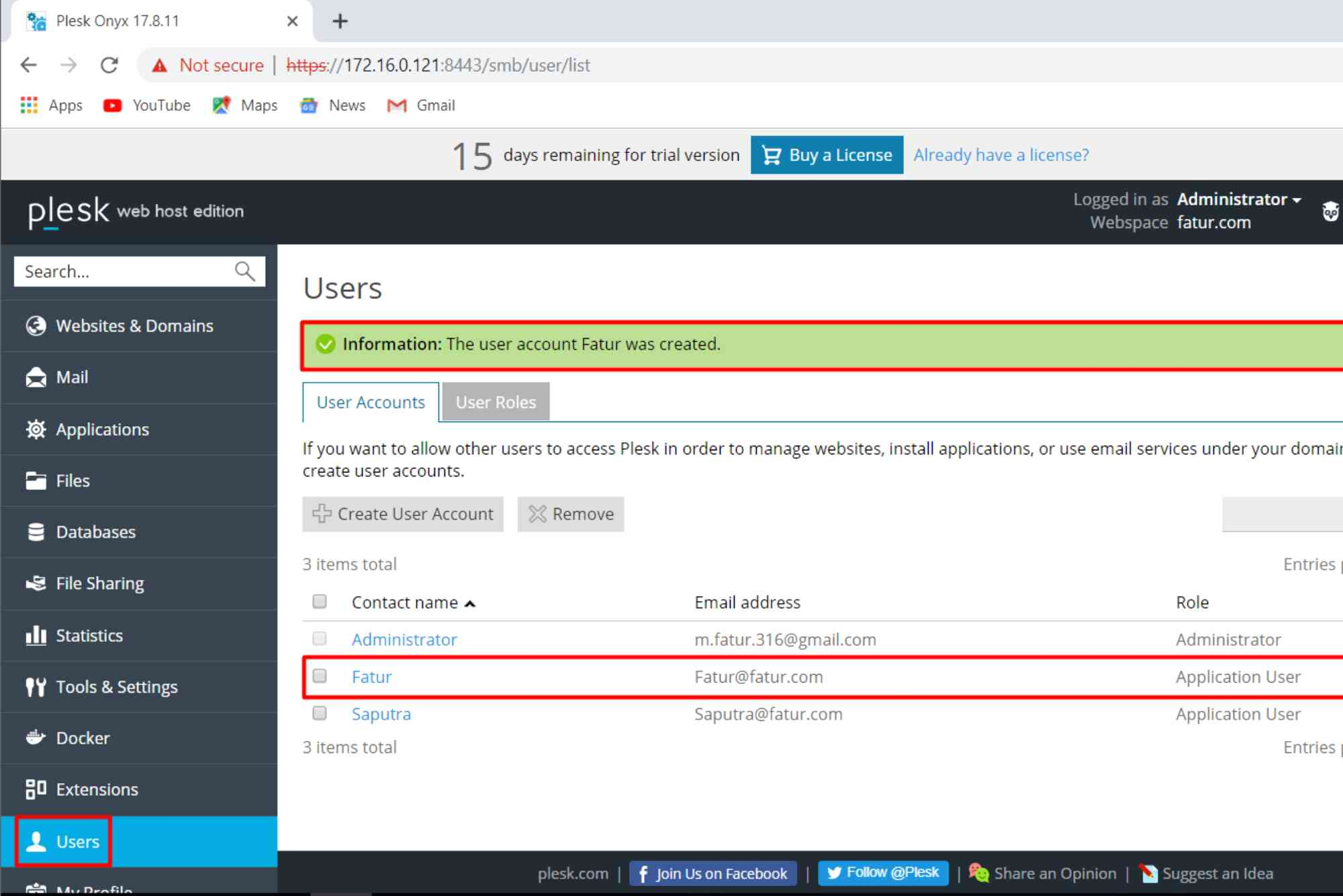Open Websites & Domains from the sidebar
The image size is (1343, 896).
(x=37, y=326)
